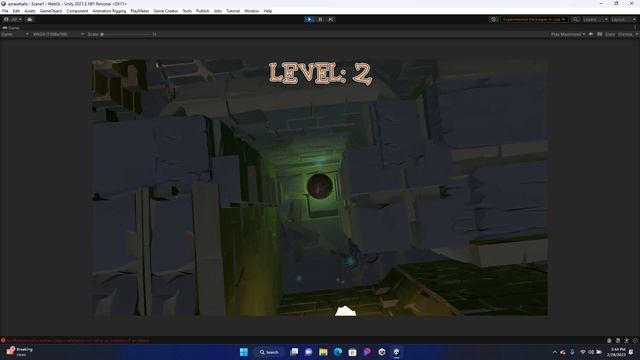Open the Animation Rigging menu

click(109, 11)
